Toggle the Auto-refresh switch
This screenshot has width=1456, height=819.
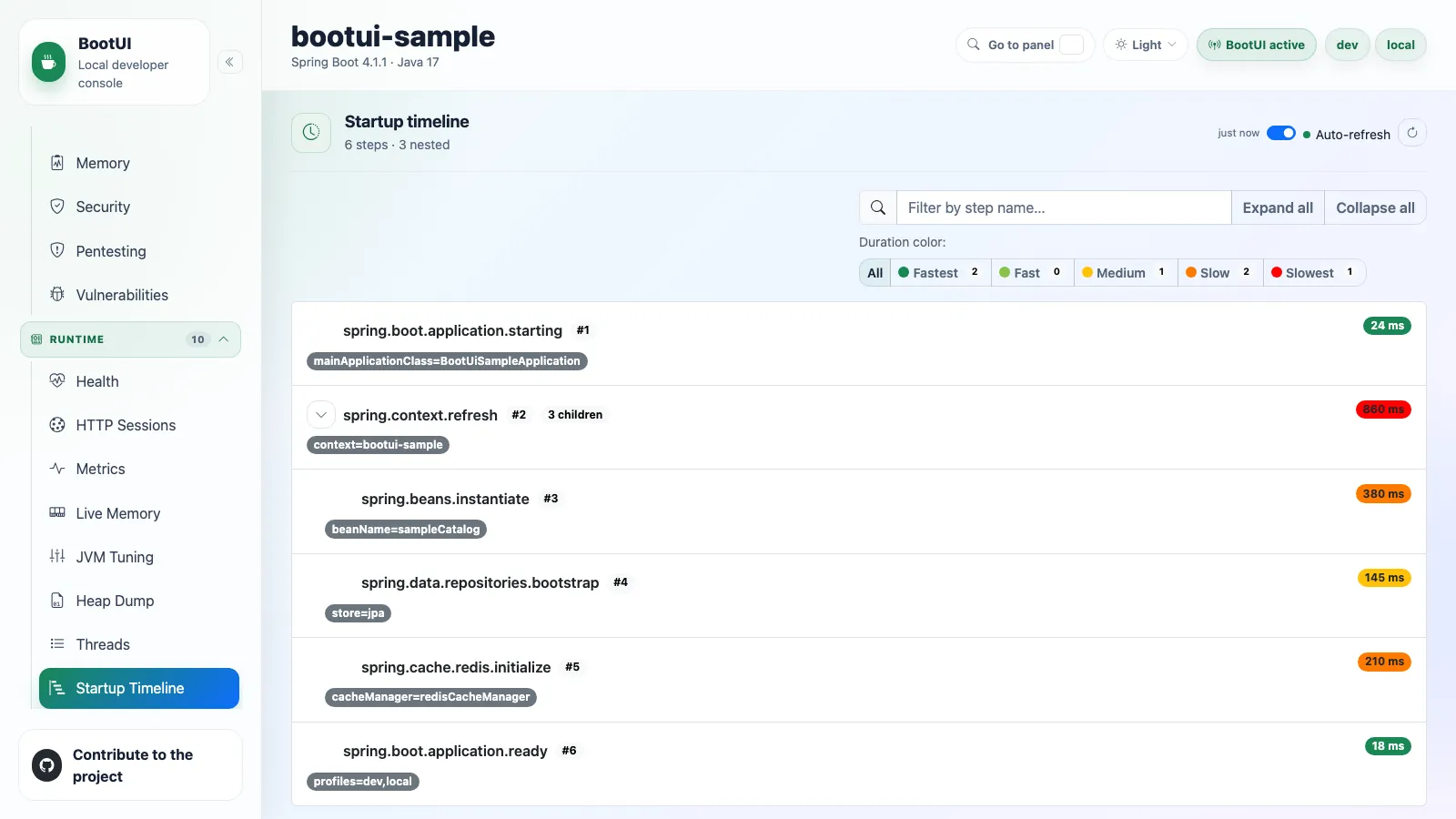[1281, 133]
